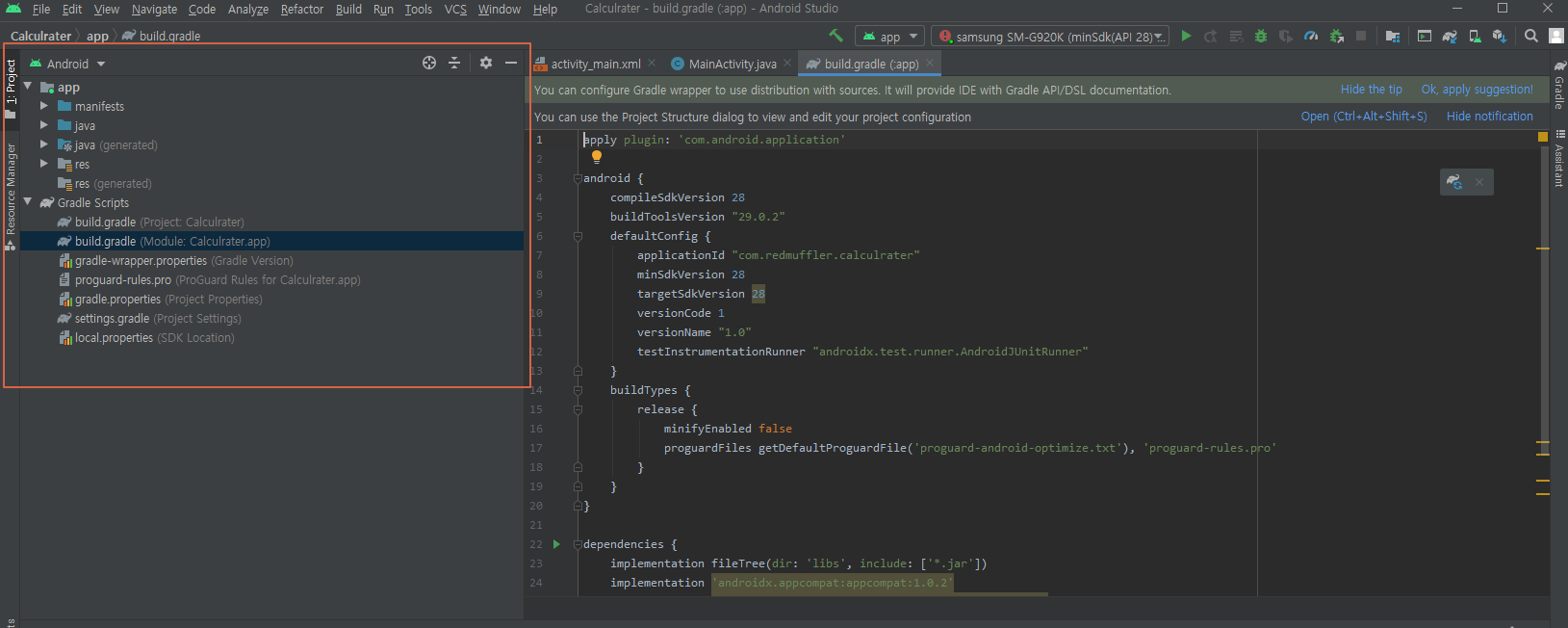Viewport: 1568px width, 628px height.
Task: Click the yellow lightbulb intention icon
Action: coord(597,157)
